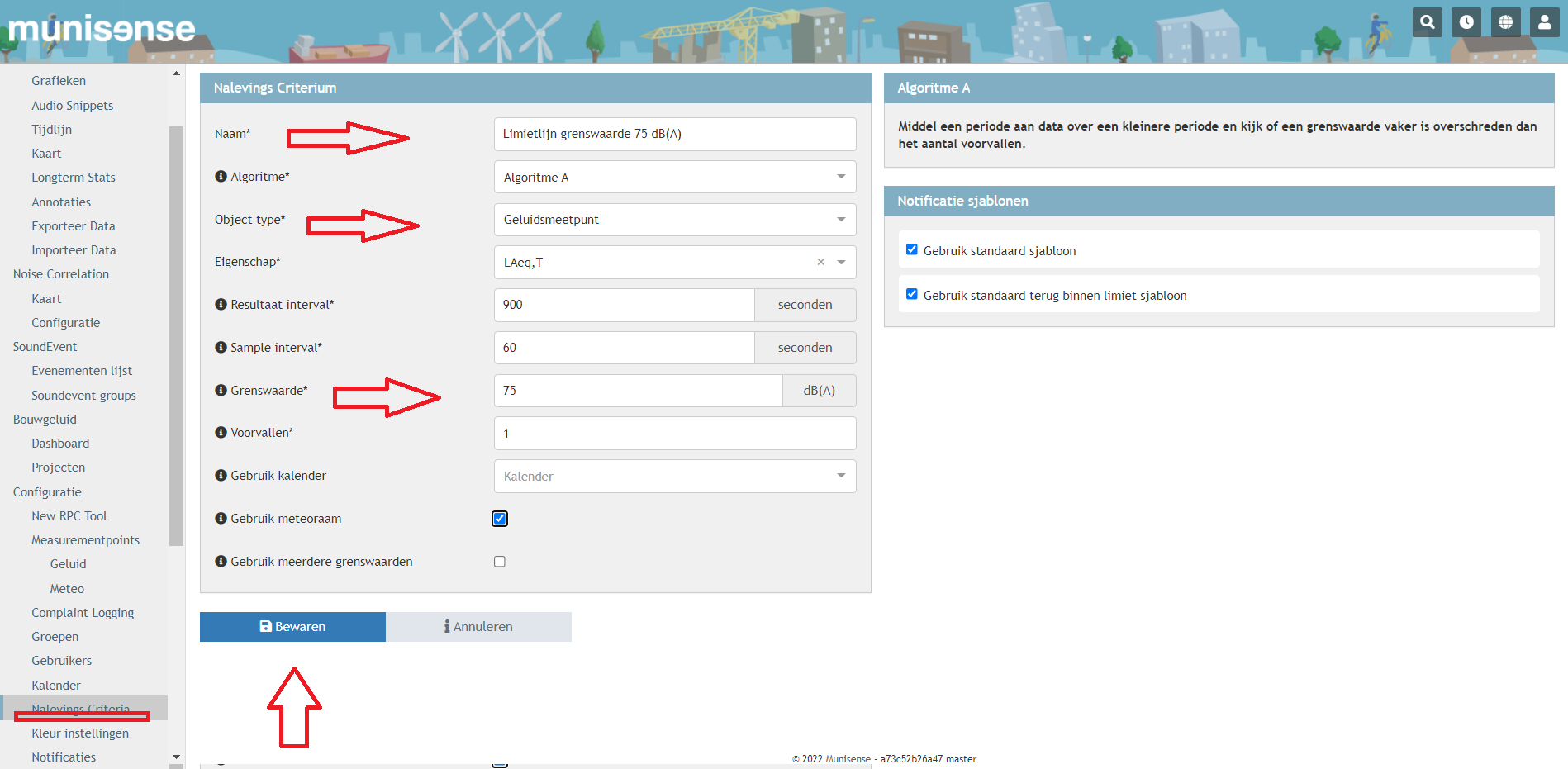The width and height of the screenshot is (1568, 769).
Task: Open the search magnifier icon
Action: point(1427,22)
